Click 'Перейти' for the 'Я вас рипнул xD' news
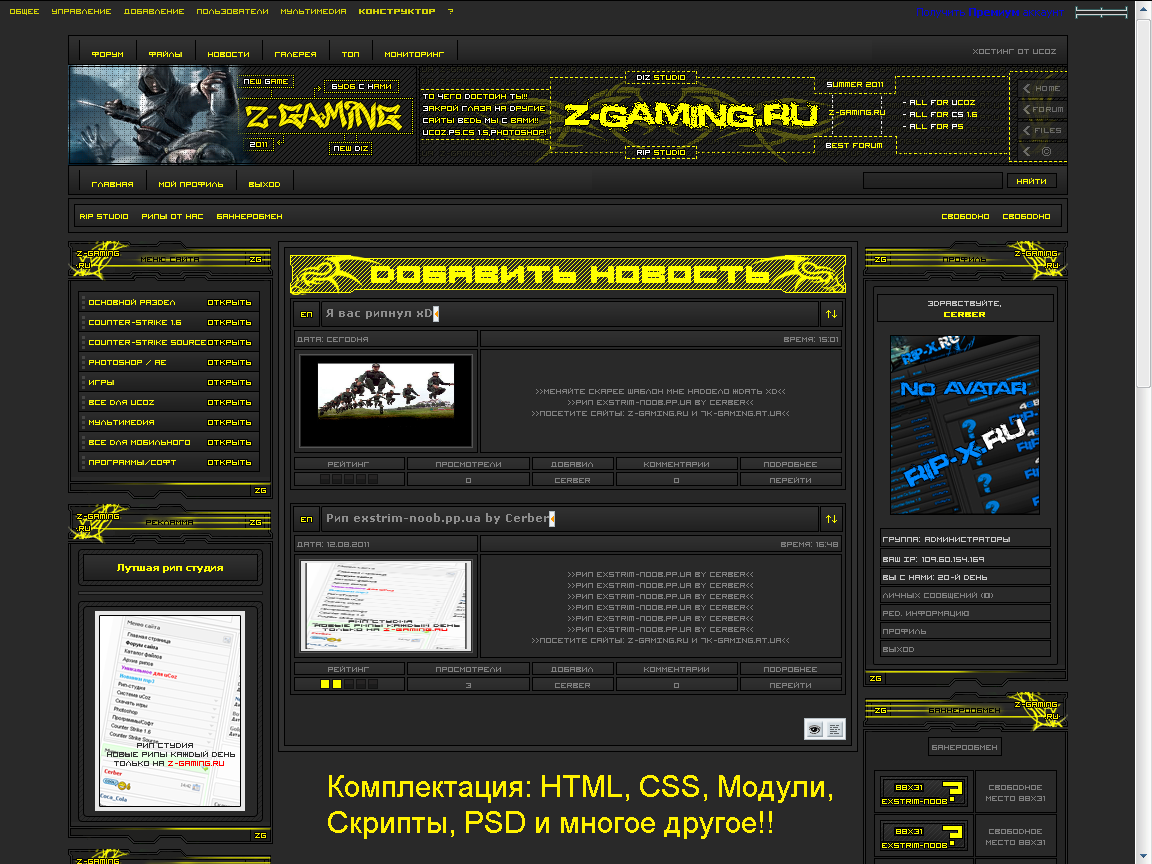 (791, 480)
